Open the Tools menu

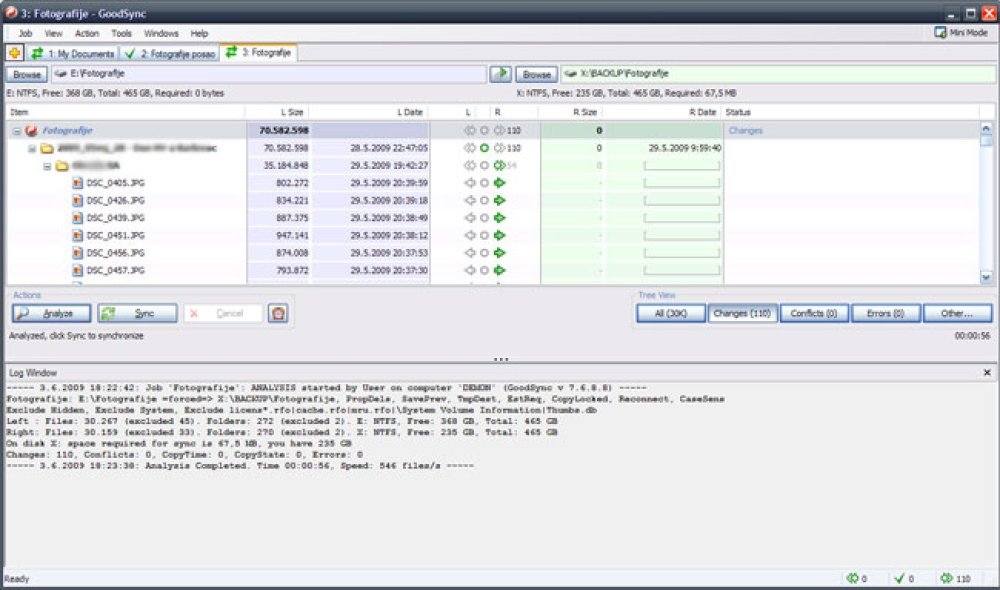click(121, 33)
